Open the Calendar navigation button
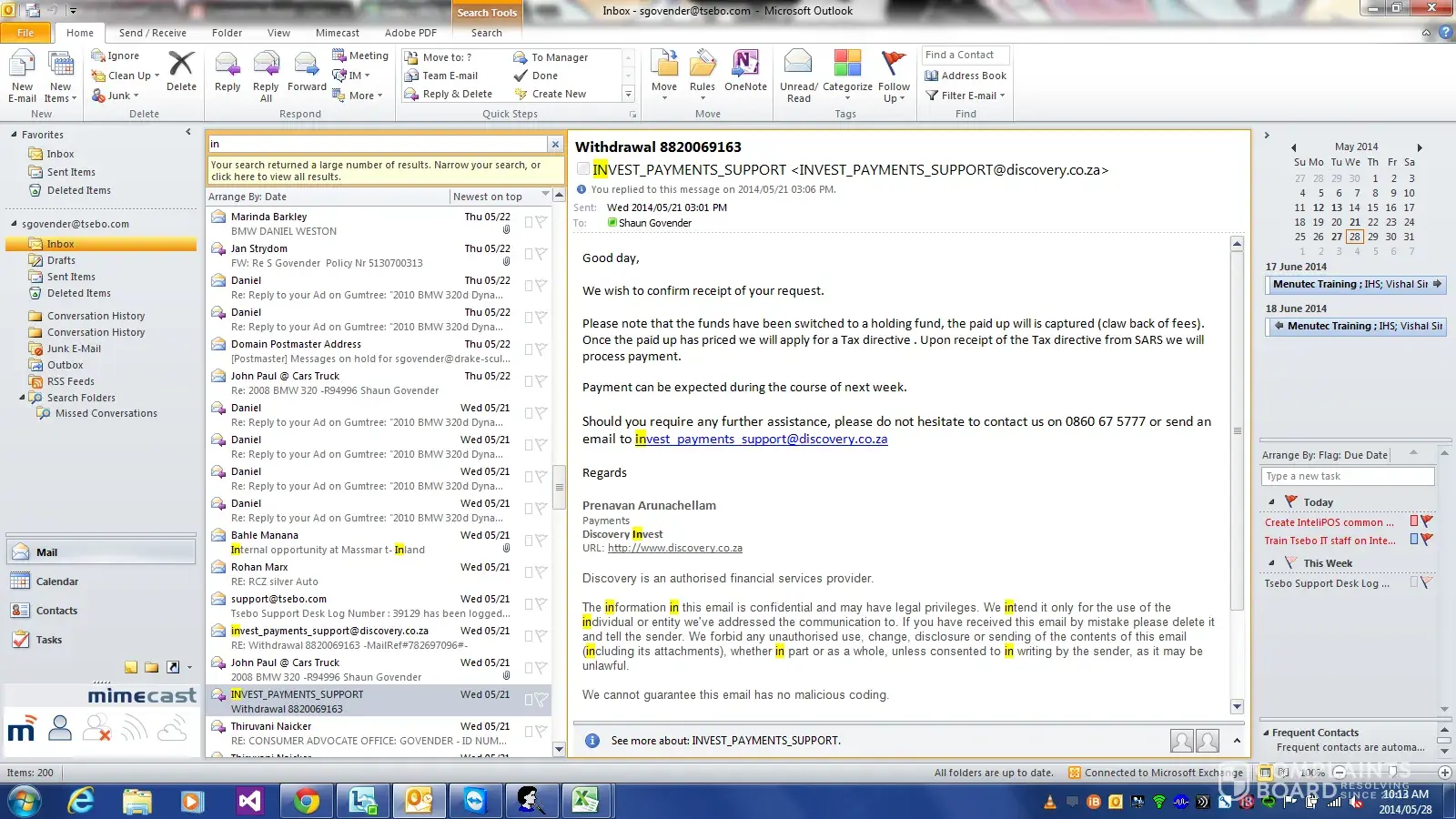This screenshot has width=1456, height=819. pos(56,581)
